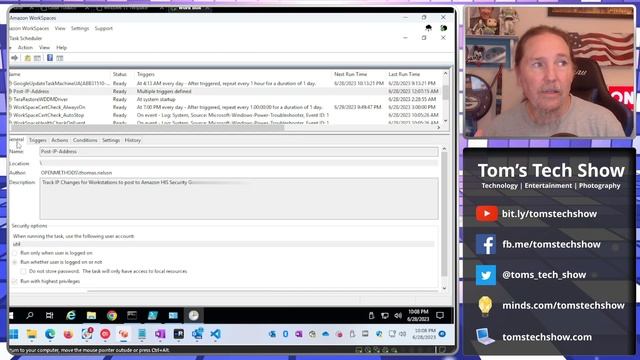Click the 'Multiple triggers defined' trigger cell
This screenshot has height=360, width=640.
click(164, 91)
